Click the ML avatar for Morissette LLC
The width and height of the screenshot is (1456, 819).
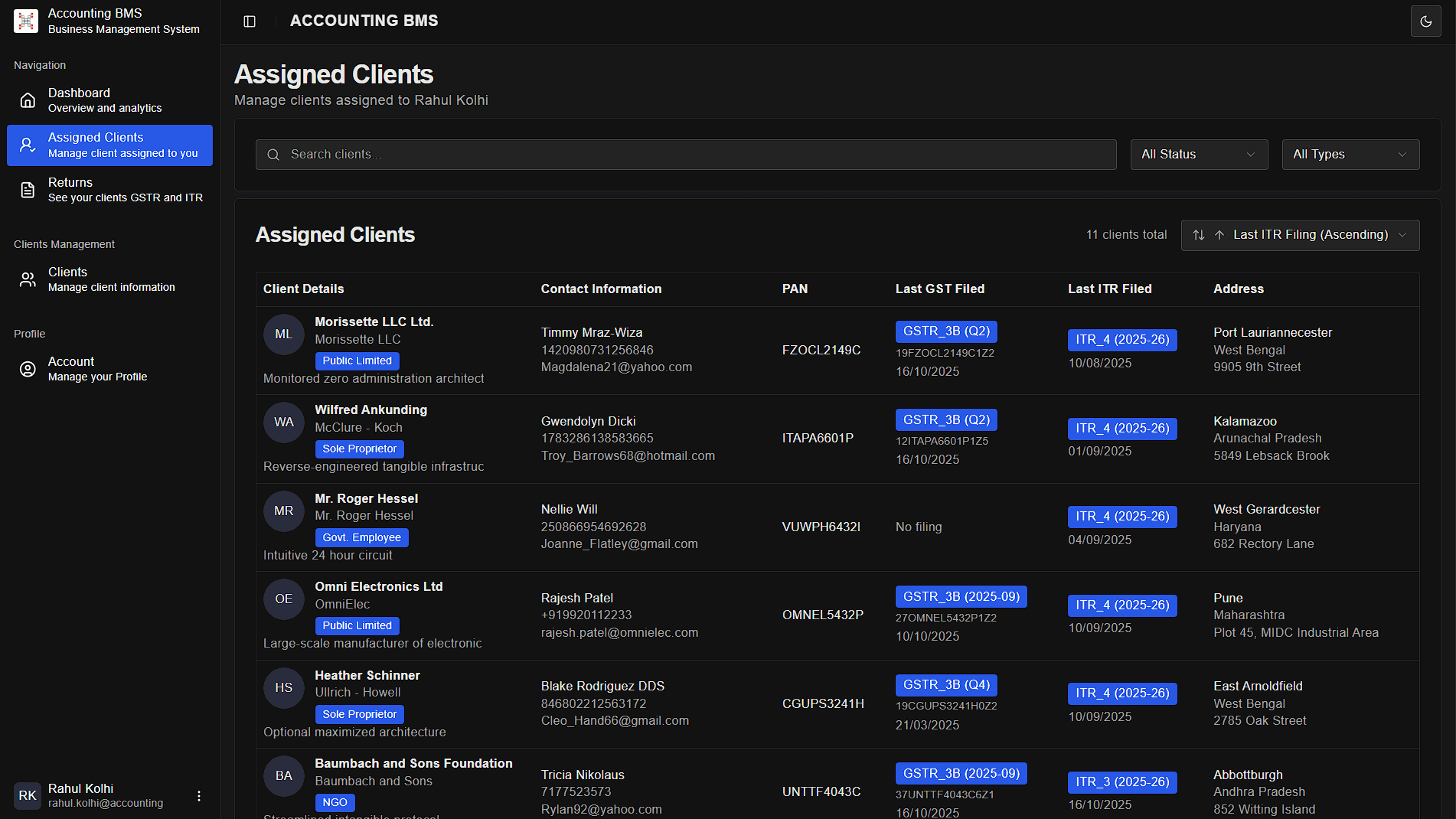(x=283, y=334)
